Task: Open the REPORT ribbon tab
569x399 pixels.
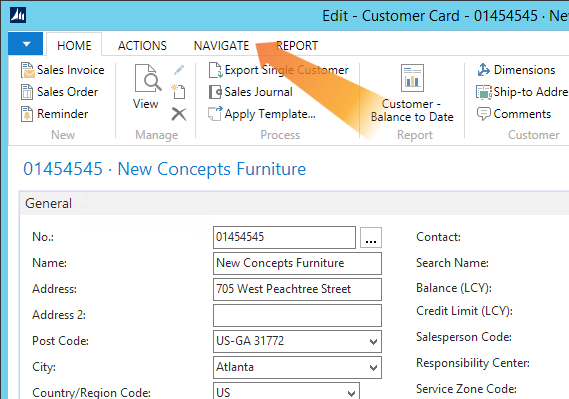Action: tap(297, 45)
